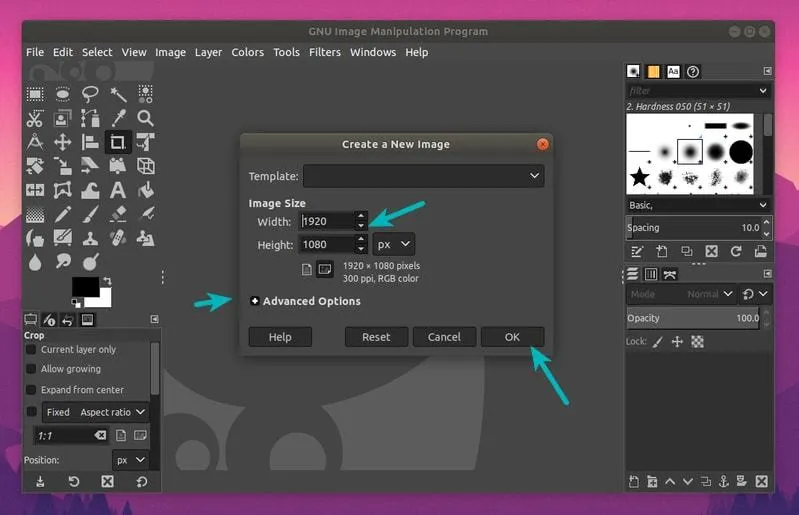The image size is (799, 515).
Task: Open the Windows menu
Action: click(x=372, y=52)
